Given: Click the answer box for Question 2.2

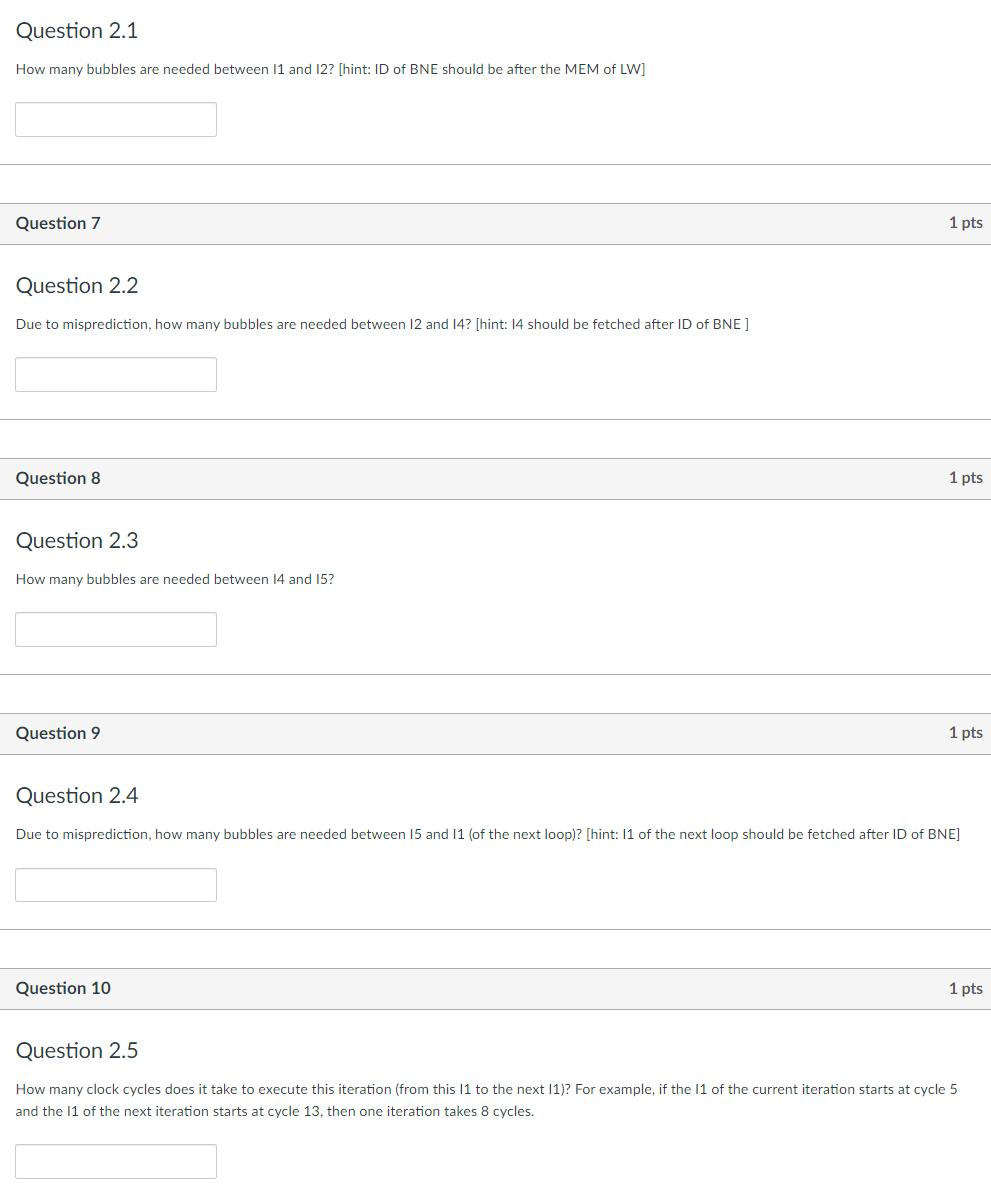Looking at the screenshot, I should (x=115, y=374).
